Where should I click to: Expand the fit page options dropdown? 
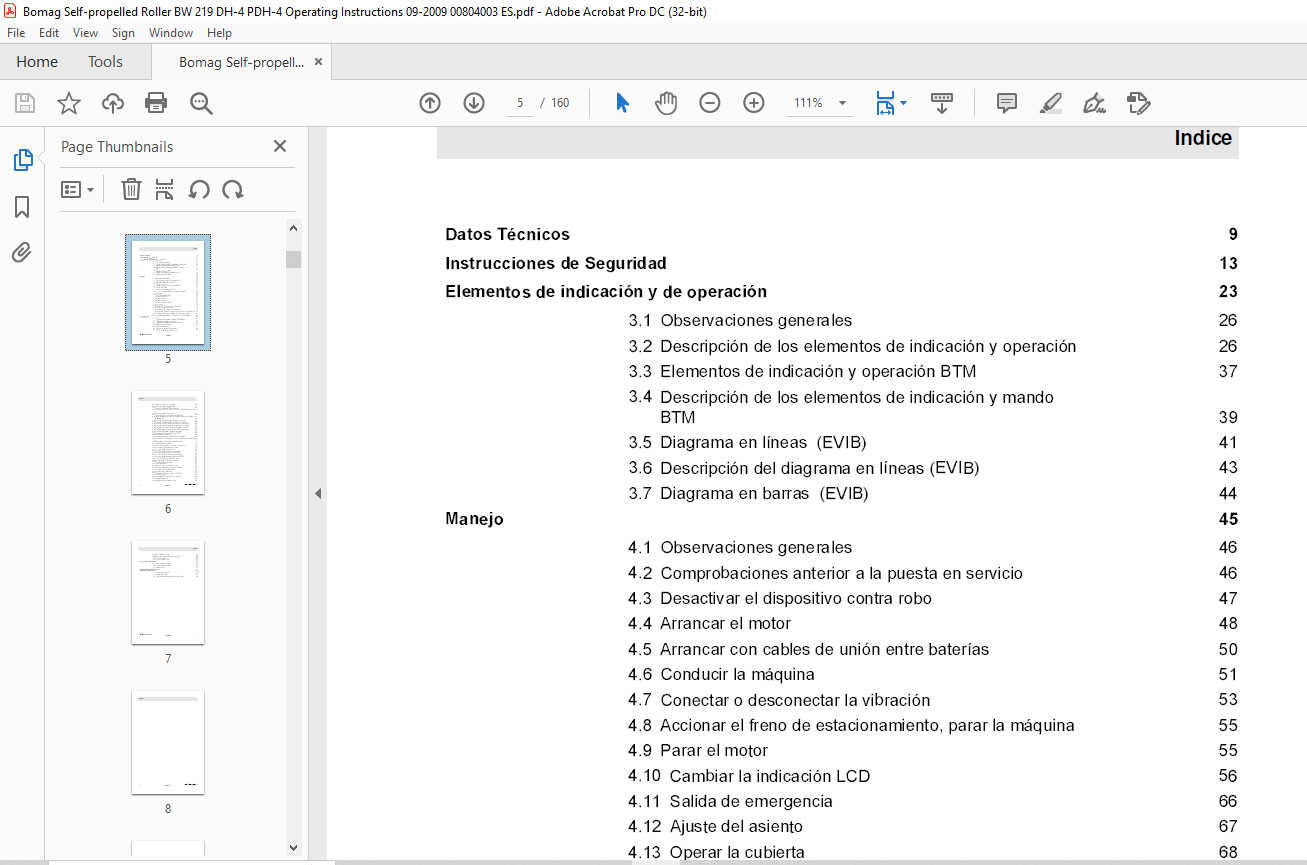point(904,103)
